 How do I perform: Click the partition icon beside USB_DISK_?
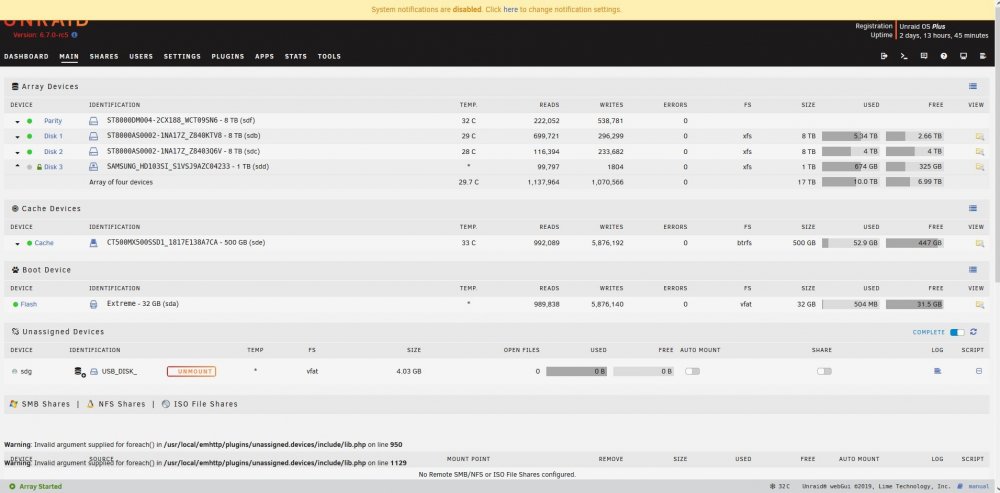[x=80, y=372]
